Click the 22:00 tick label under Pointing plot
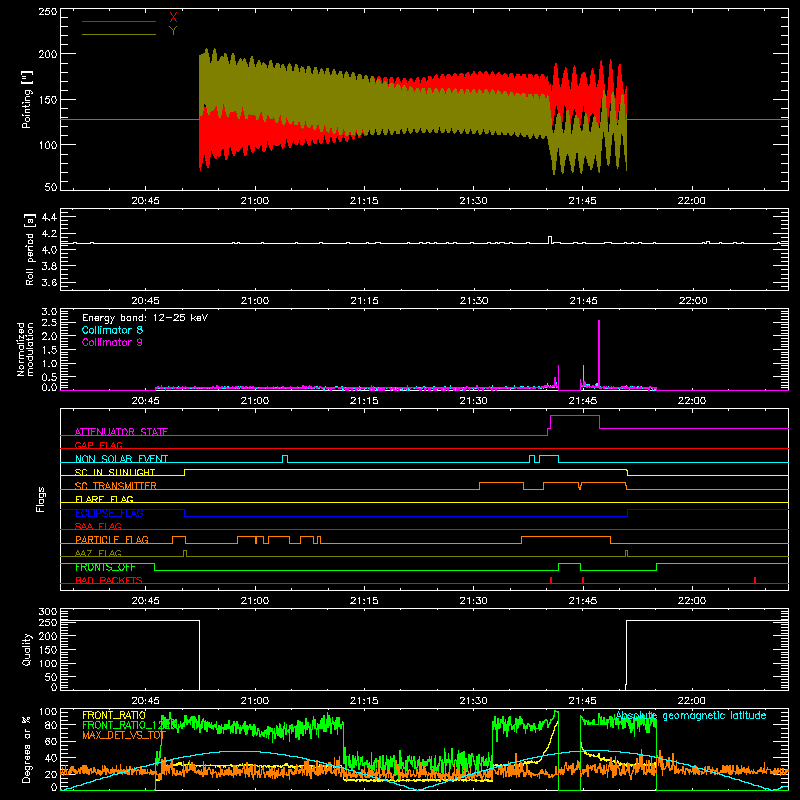800x800 pixels. point(691,201)
